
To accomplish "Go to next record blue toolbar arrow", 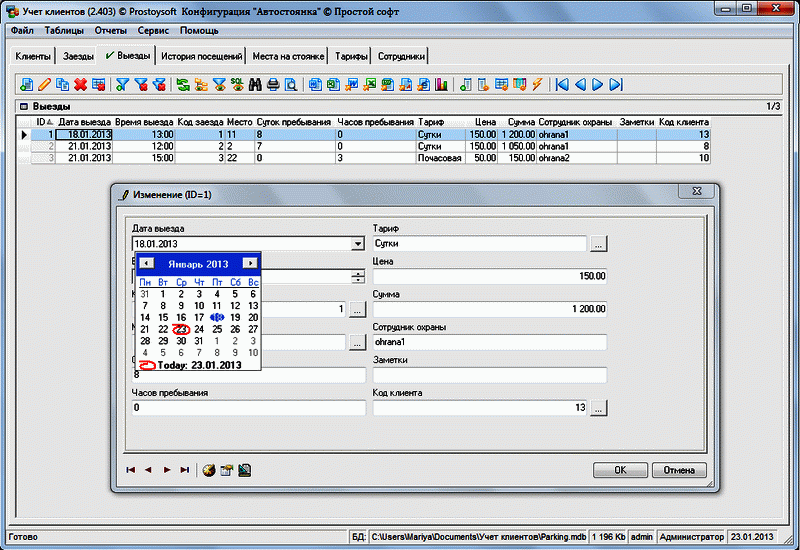I will 597,85.
